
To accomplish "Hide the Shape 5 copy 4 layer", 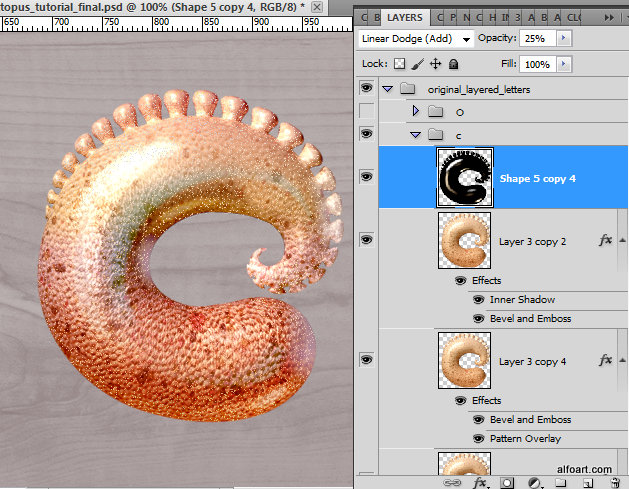I will point(366,177).
